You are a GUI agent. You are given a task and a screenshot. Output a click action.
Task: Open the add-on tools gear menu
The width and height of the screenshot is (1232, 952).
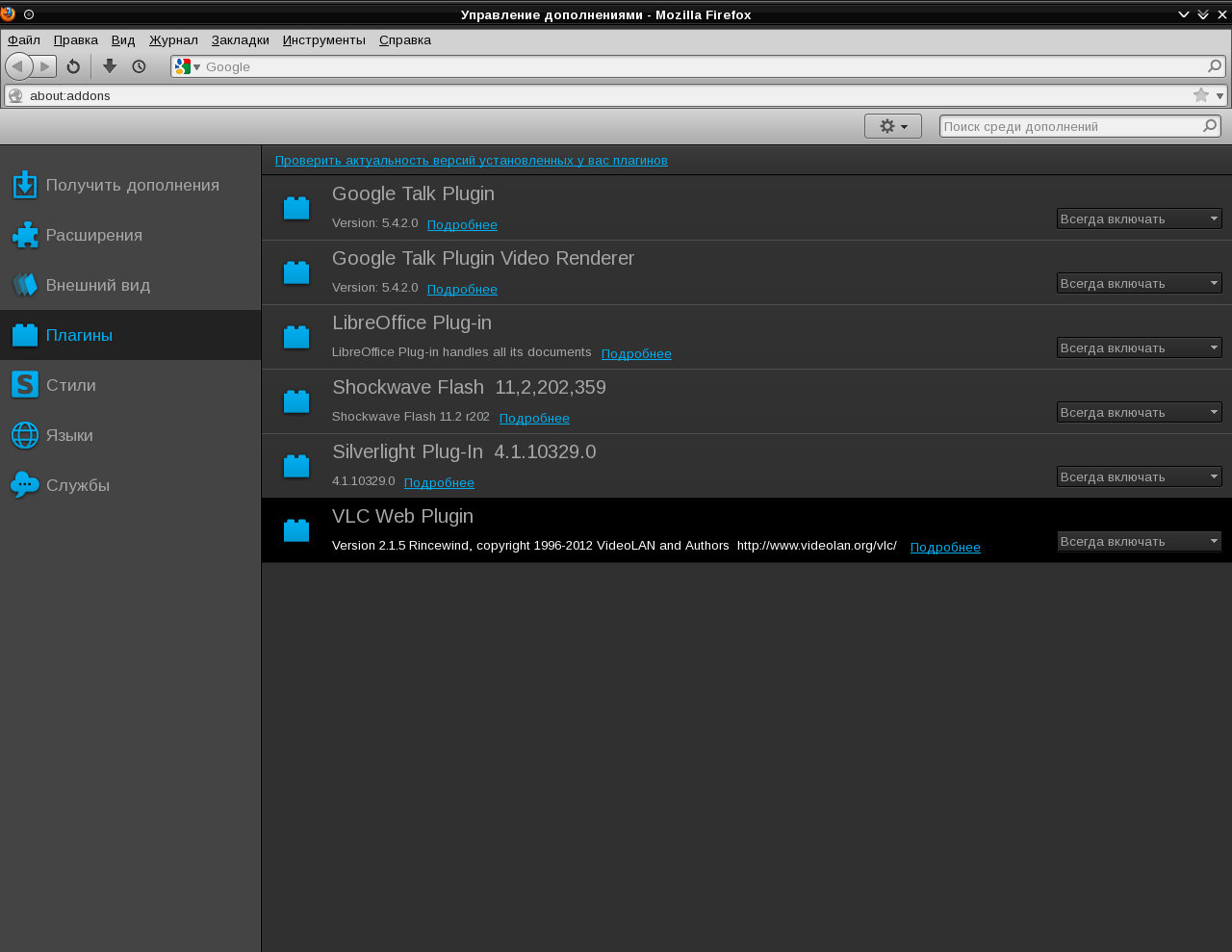click(893, 126)
